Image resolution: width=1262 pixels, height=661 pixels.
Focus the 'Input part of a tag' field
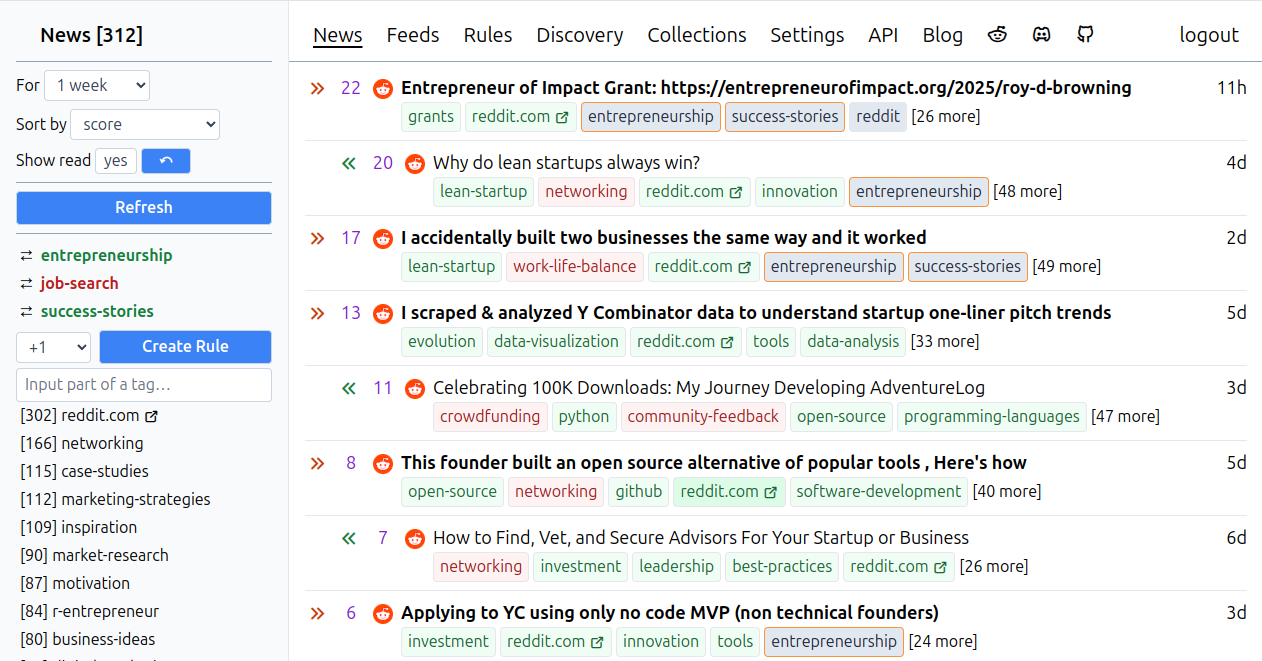point(144,385)
